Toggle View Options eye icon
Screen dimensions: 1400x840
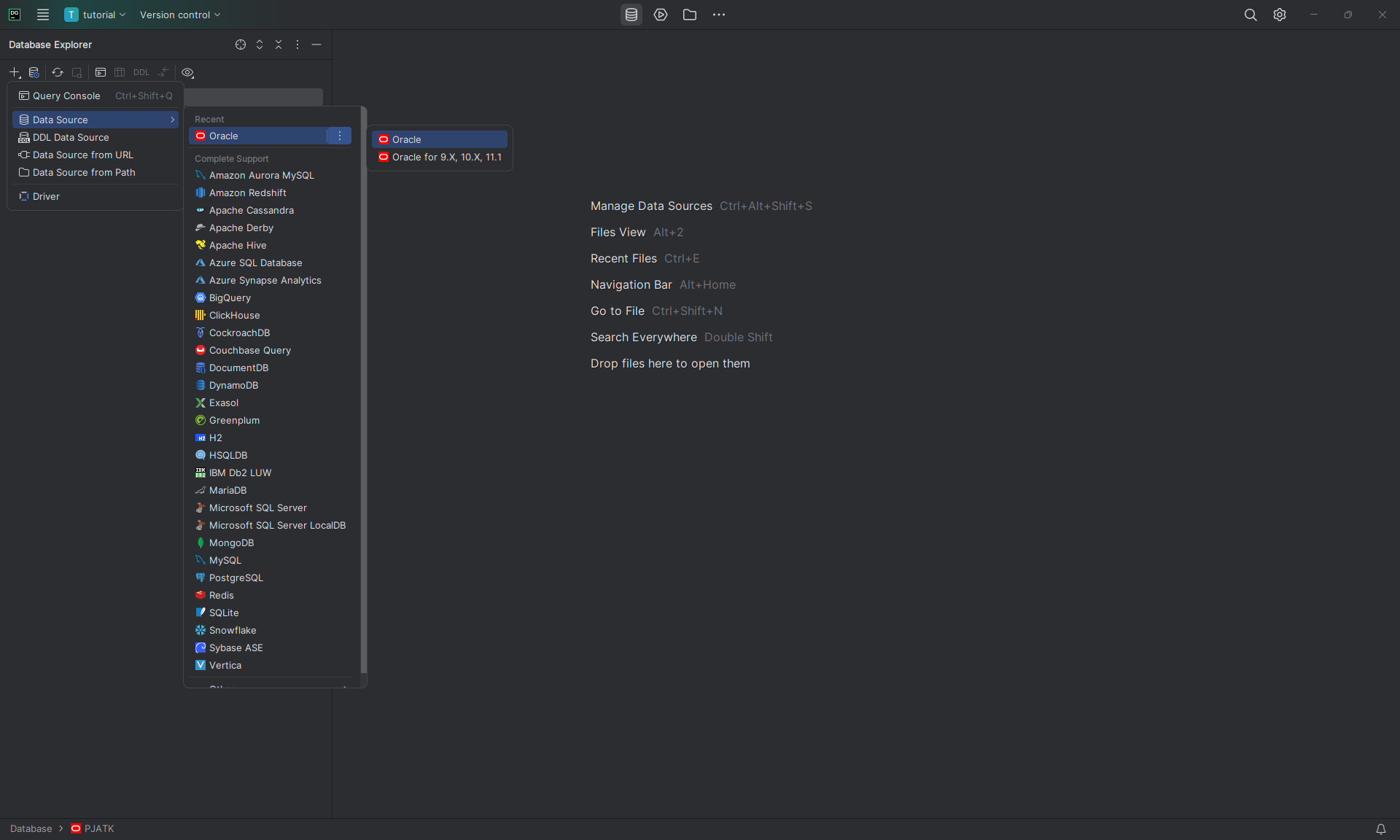tap(187, 72)
